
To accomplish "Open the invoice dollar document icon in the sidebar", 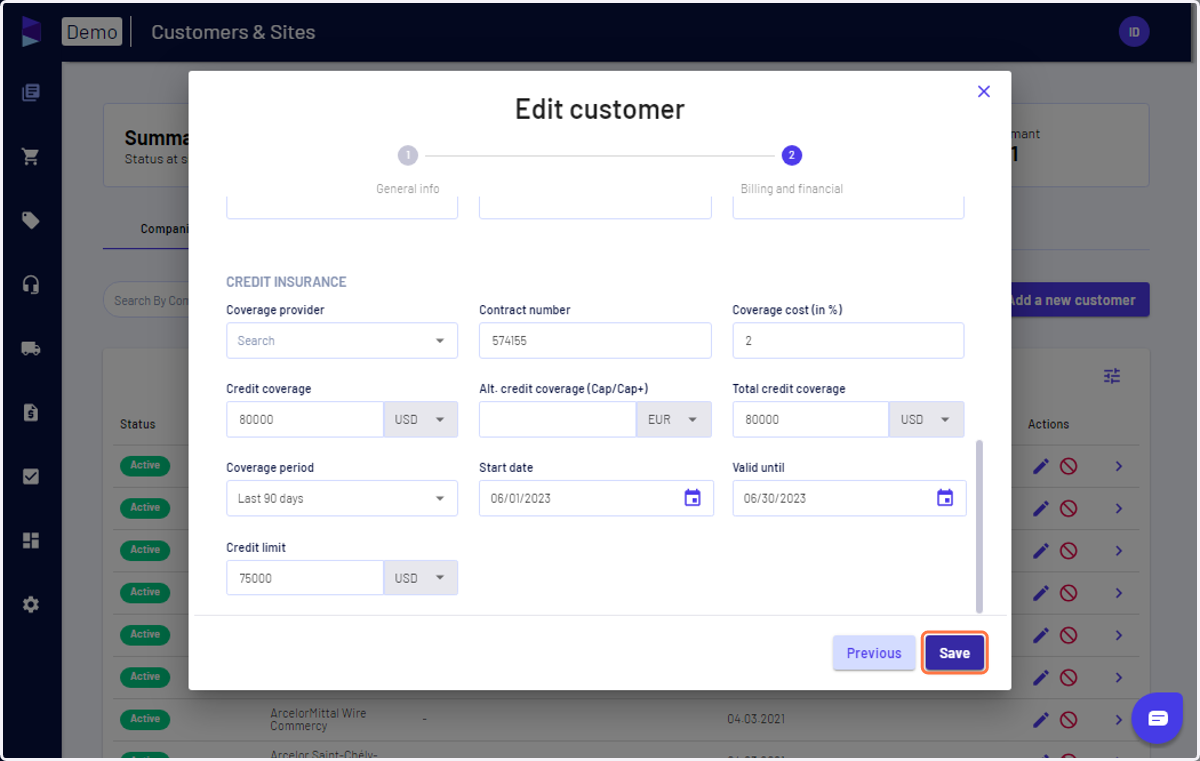I will coord(31,413).
